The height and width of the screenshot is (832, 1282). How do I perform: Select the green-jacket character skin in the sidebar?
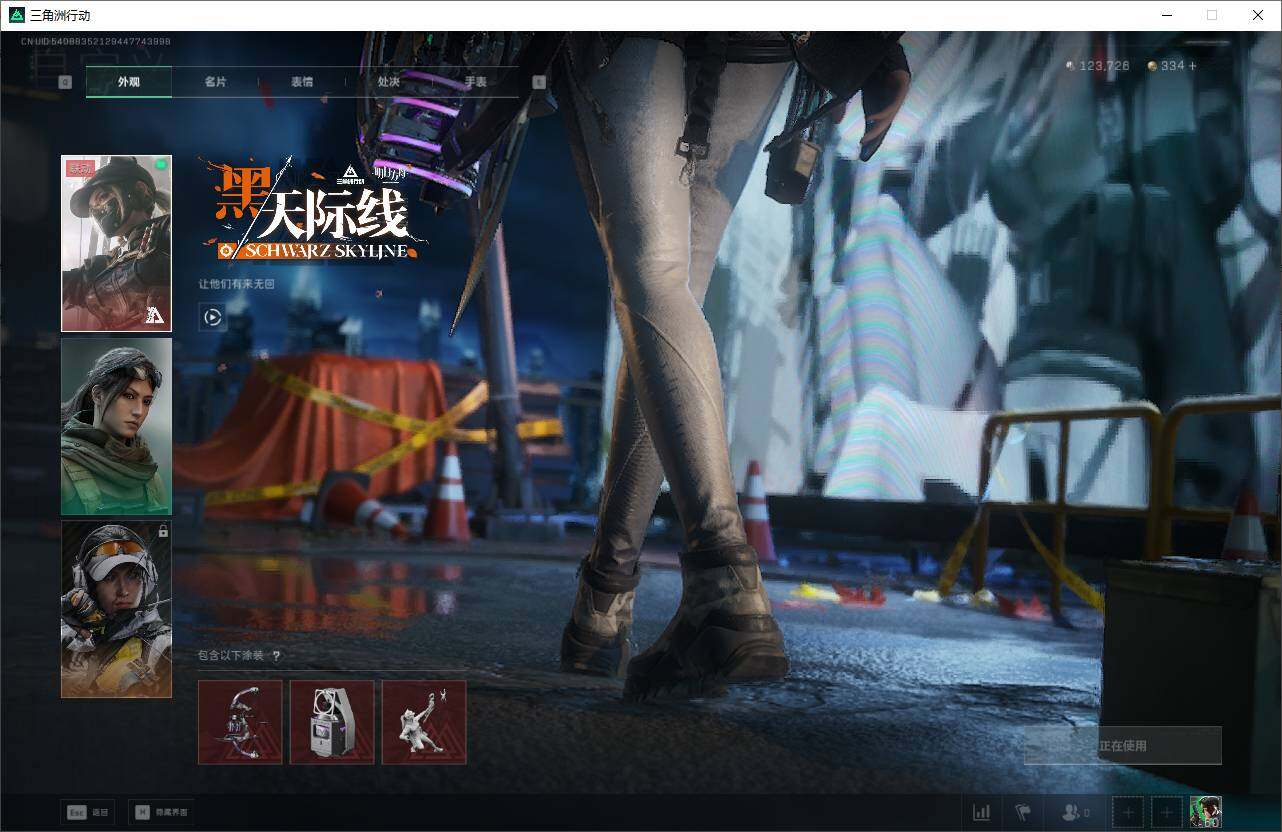116,426
